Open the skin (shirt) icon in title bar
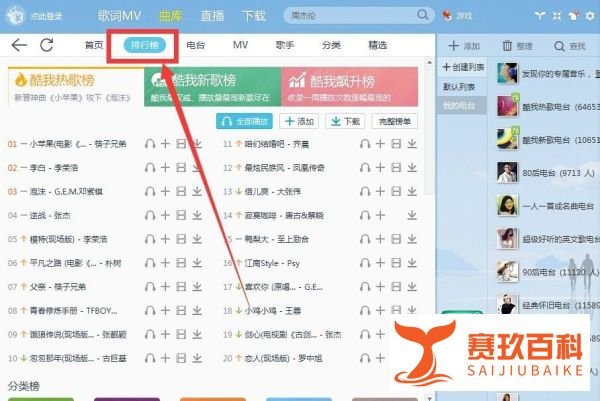600x401 pixels. tap(573, 16)
